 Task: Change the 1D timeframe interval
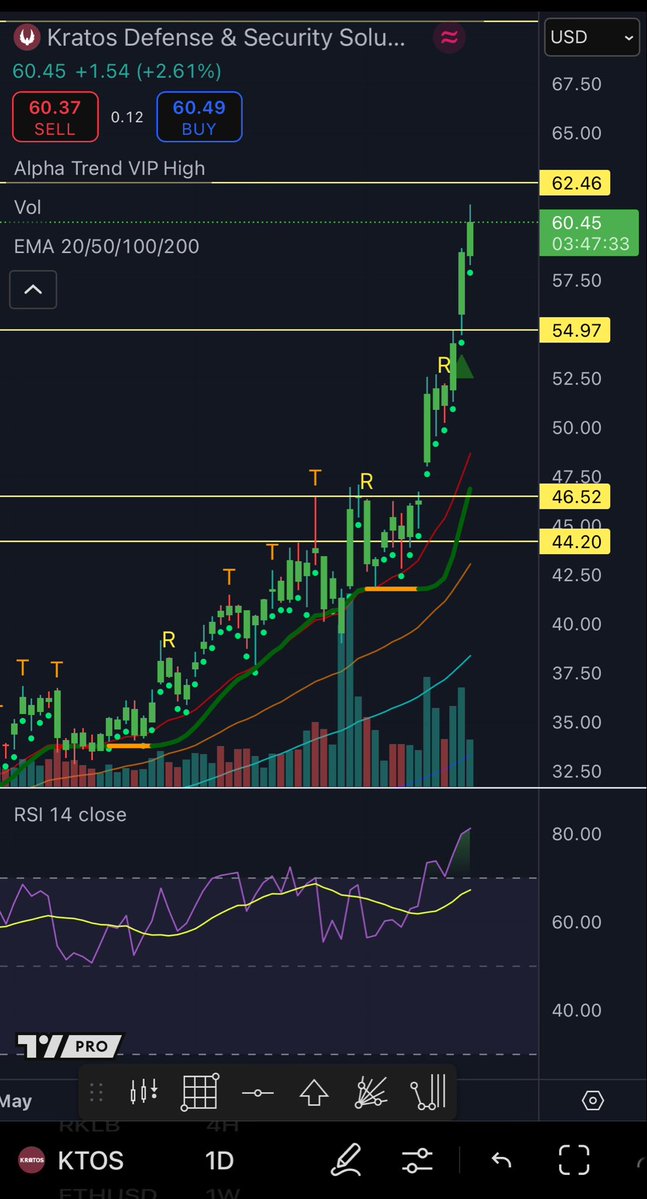219,1160
